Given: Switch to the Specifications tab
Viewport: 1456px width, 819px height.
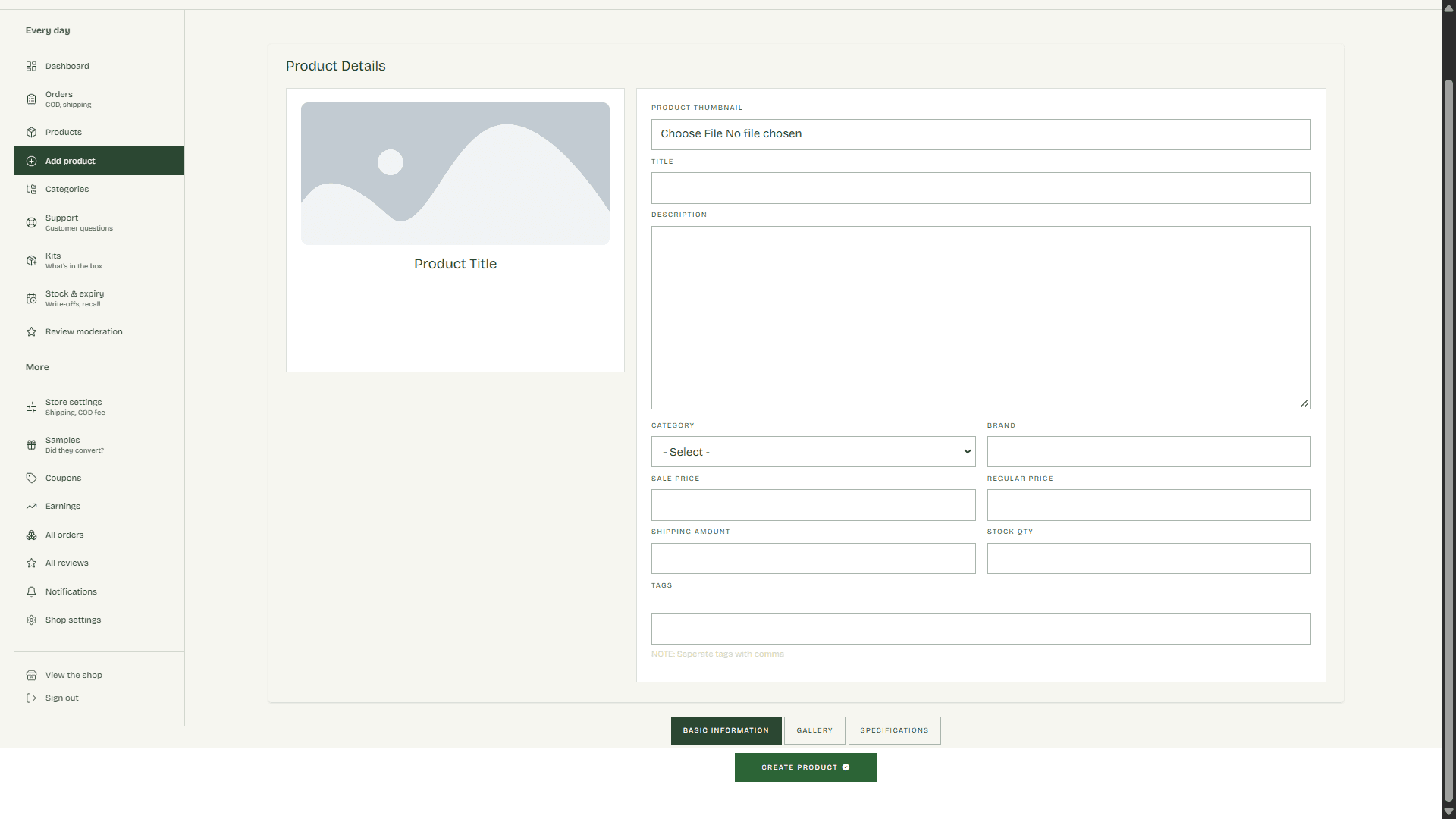Looking at the screenshot, I should [894, 731].
